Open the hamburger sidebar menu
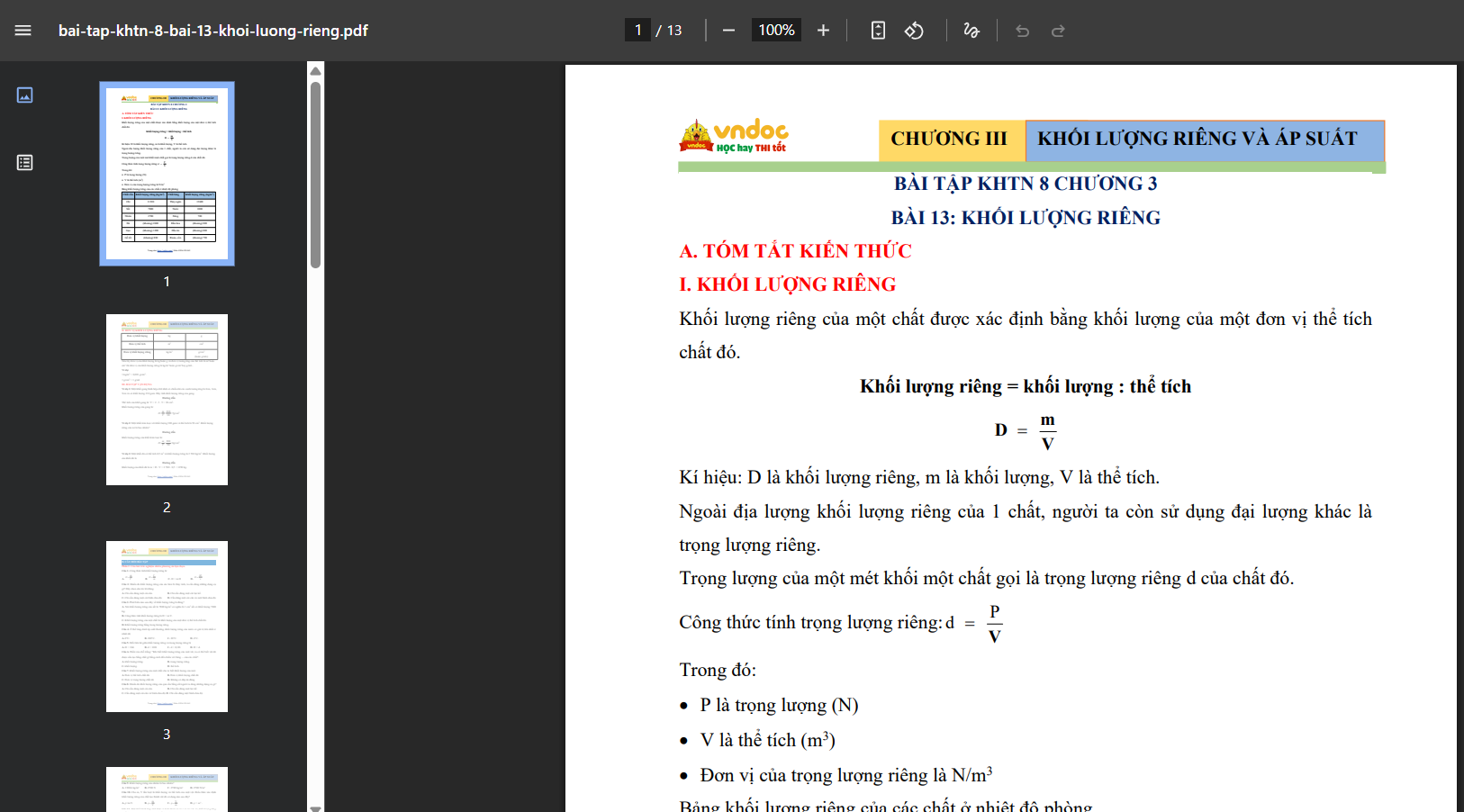The width and height of the screenshot is (1464, 812). pyautogui.click(x=23, y=31)
